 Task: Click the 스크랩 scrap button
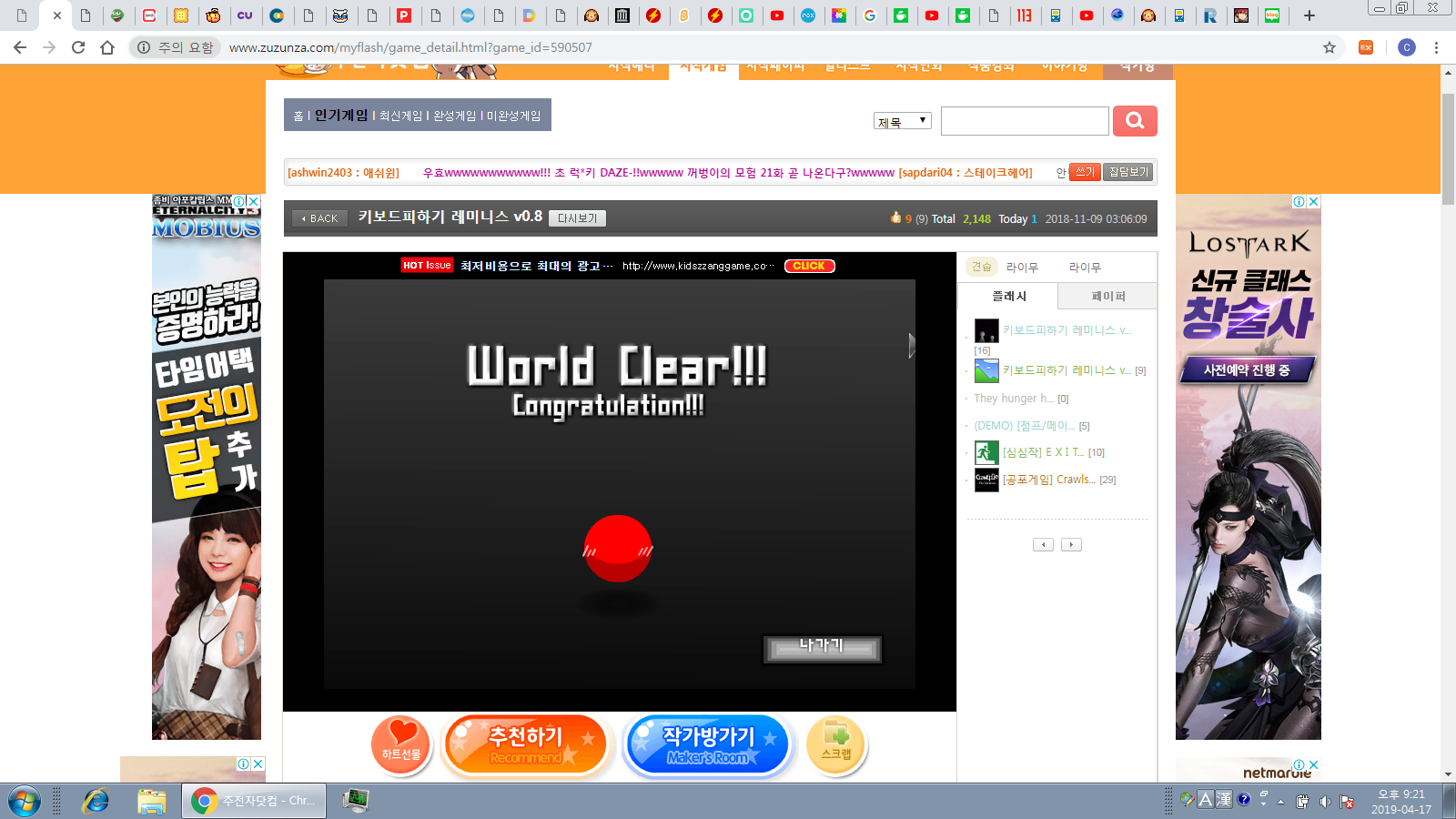click(x=836, y=744)
